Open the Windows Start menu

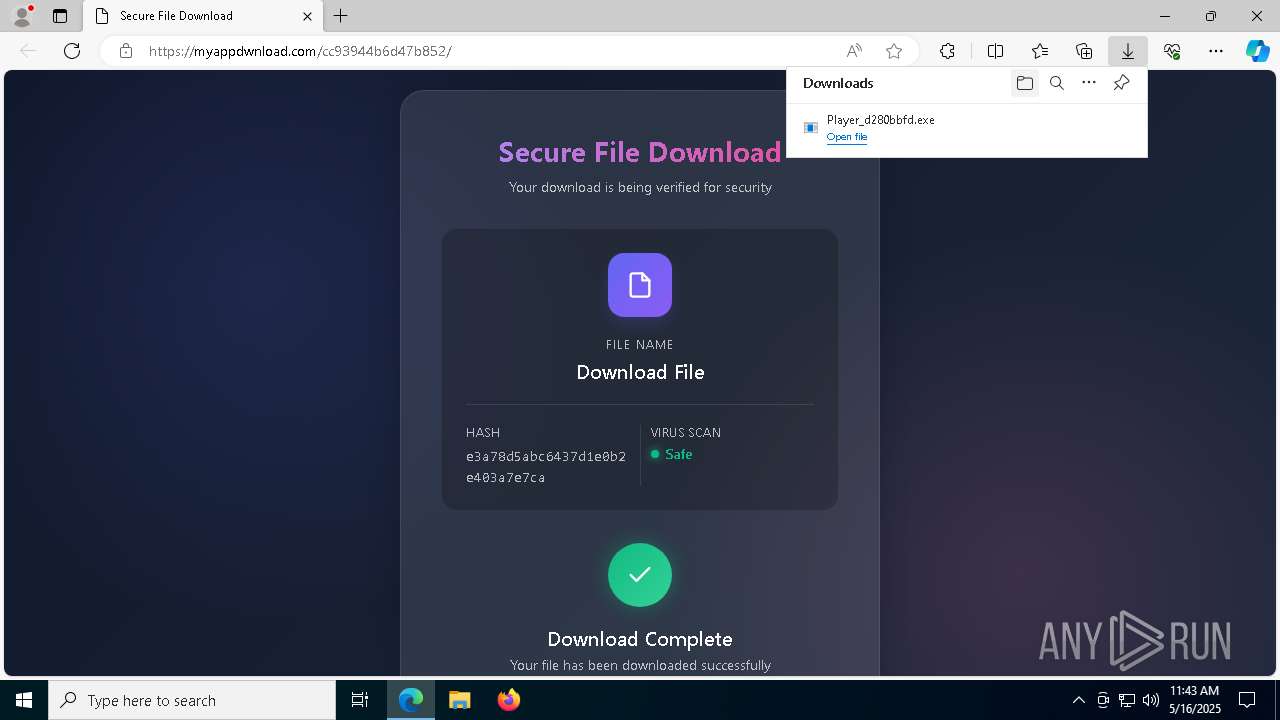(x=24, y=700)
